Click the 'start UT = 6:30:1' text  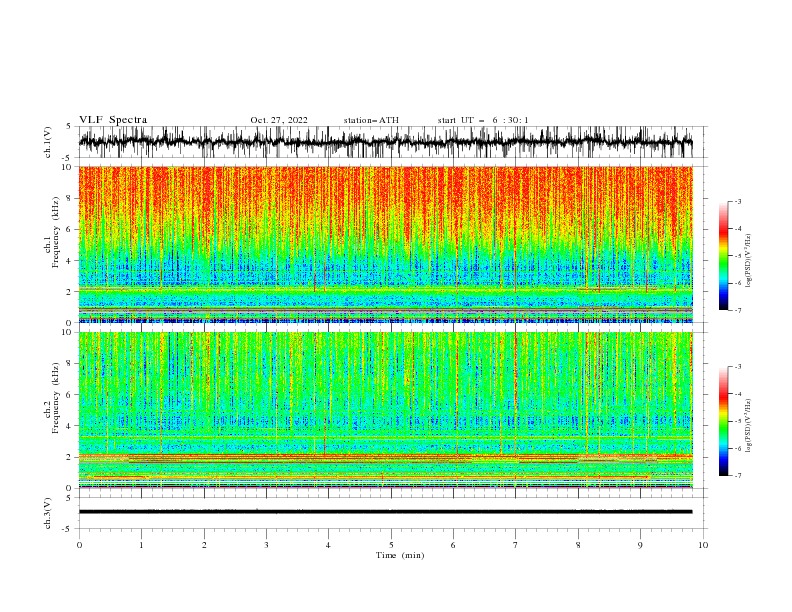point(483,120)
